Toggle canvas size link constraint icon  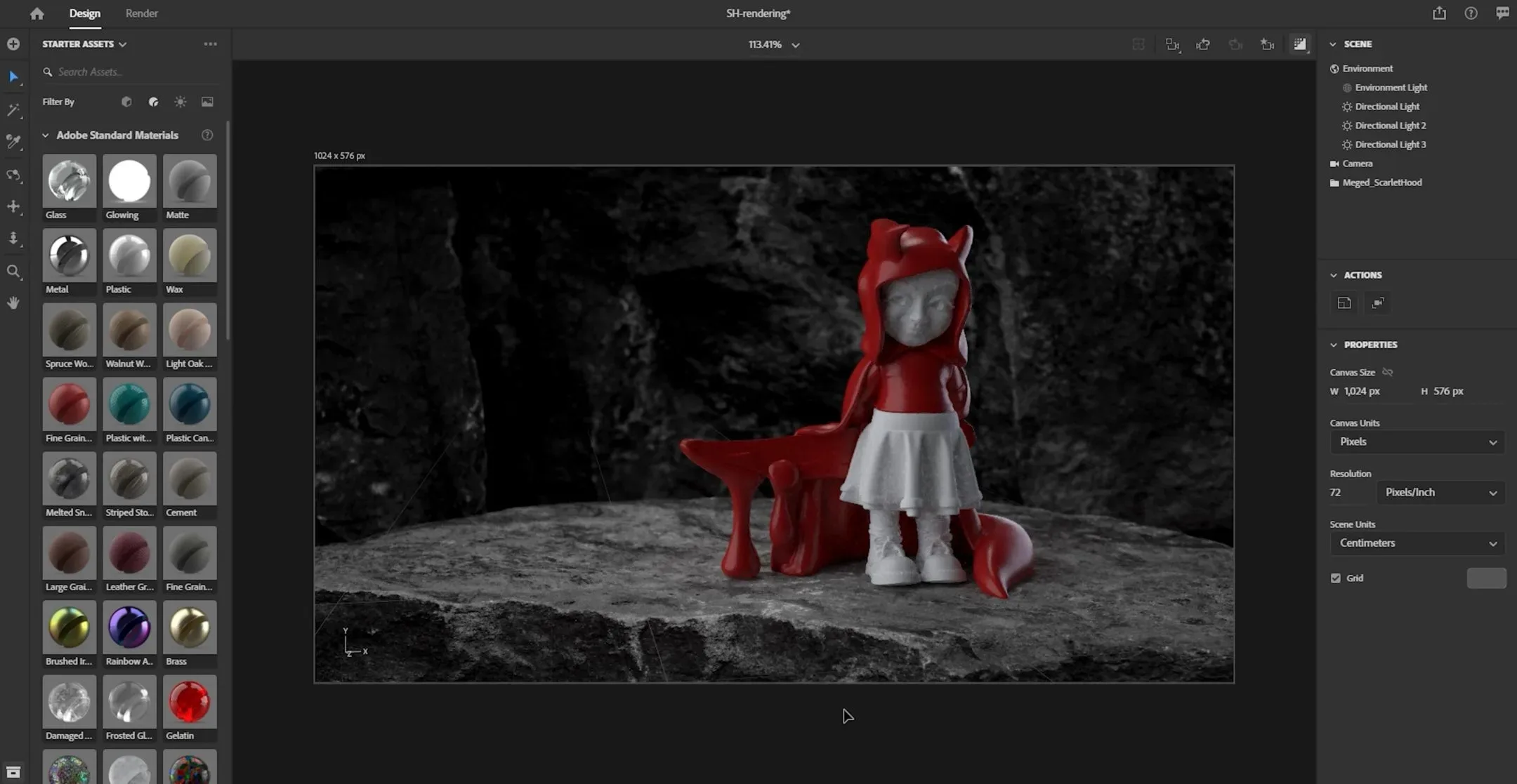point(1387,372)
